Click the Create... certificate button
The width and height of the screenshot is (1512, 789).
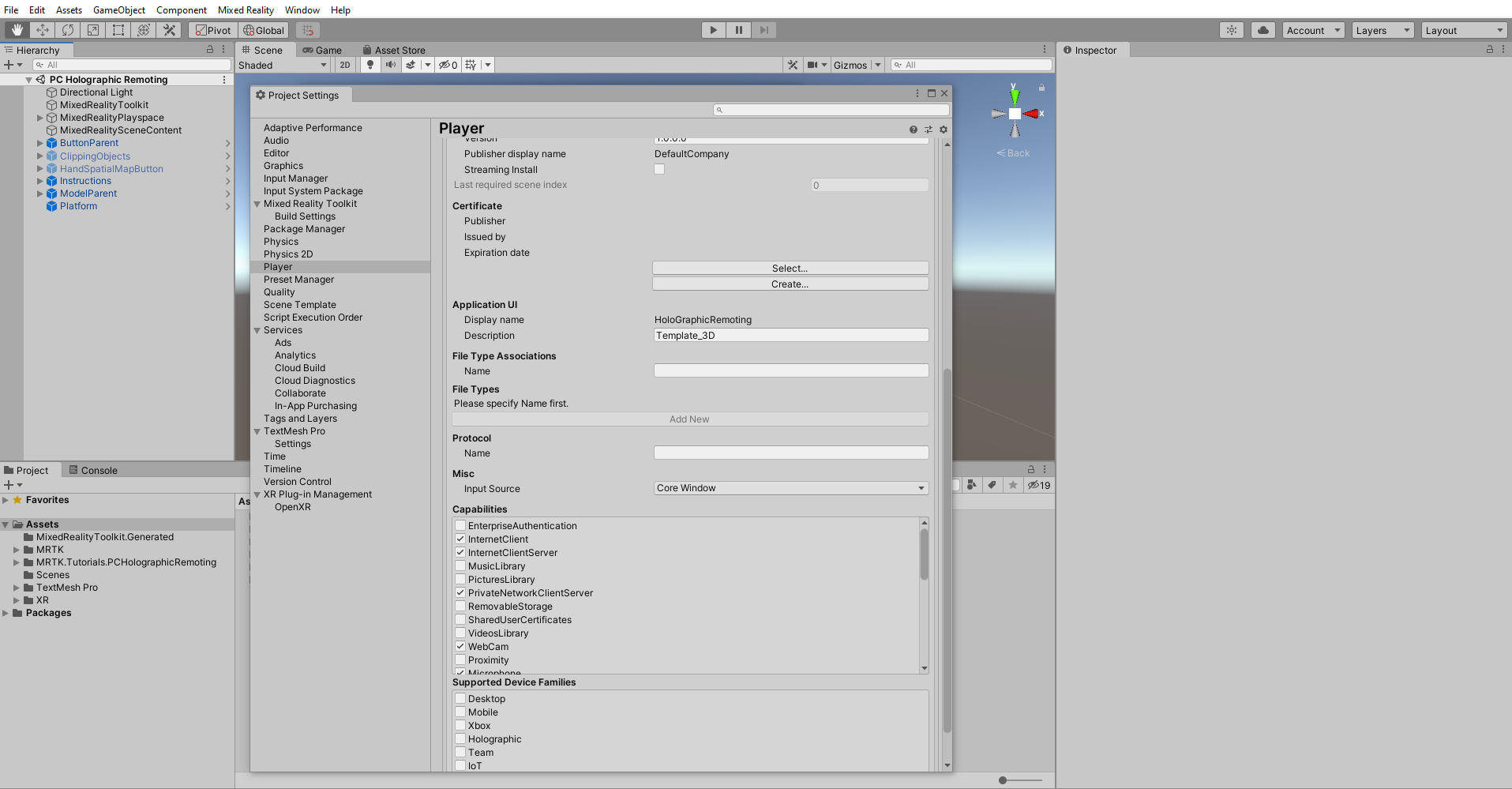[x=790, y=284]
